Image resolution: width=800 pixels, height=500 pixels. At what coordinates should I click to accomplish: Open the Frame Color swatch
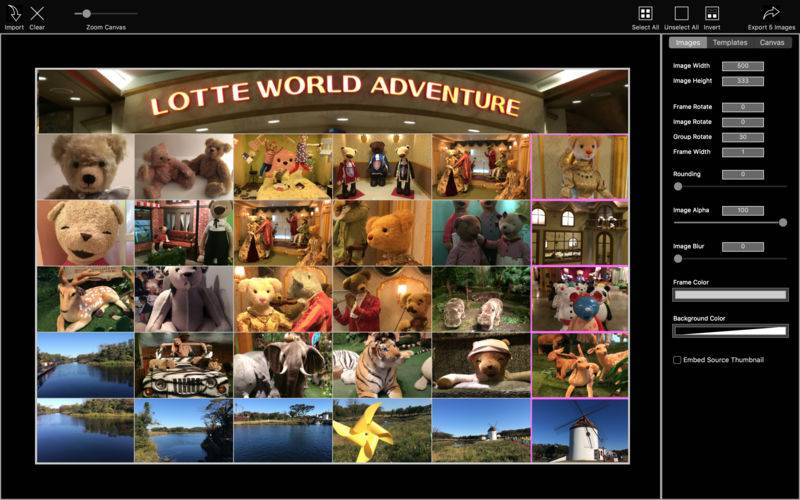pyautogui.click(x=730, y=294)
